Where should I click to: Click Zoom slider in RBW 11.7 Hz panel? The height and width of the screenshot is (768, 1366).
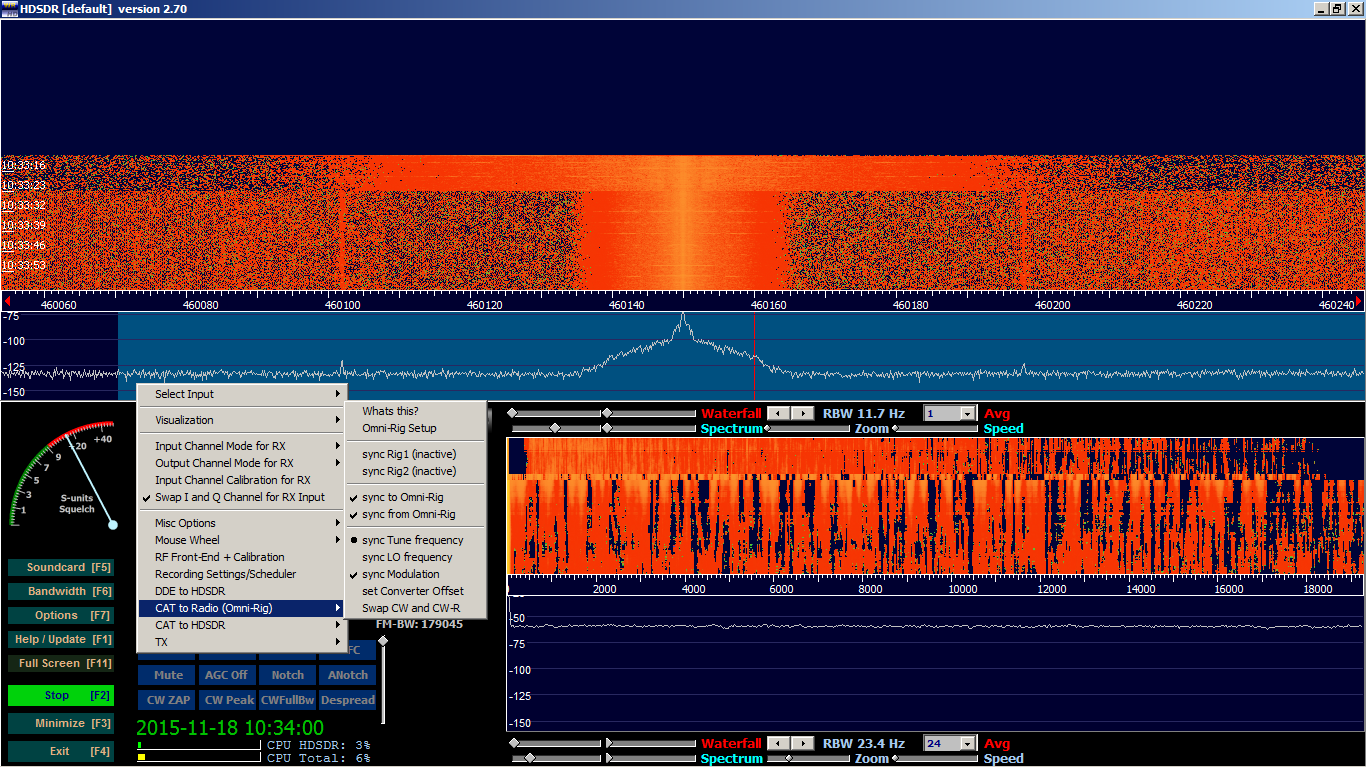[x=808, y=428]
